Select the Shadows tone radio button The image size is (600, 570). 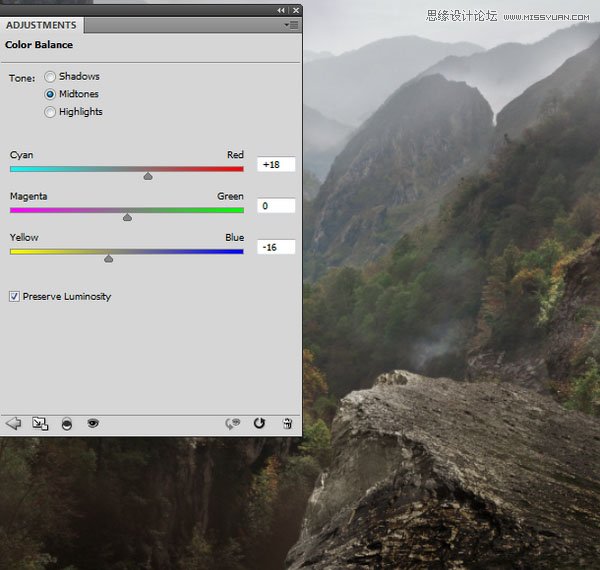click(x=50, y=77)
